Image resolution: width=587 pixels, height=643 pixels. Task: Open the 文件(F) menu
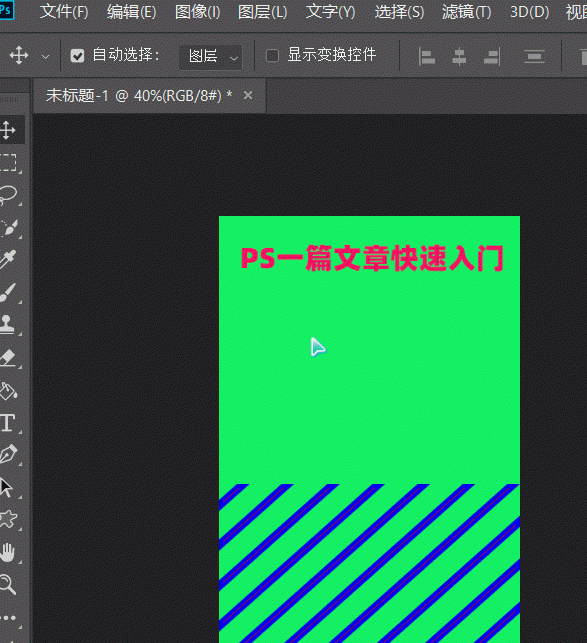64,12
